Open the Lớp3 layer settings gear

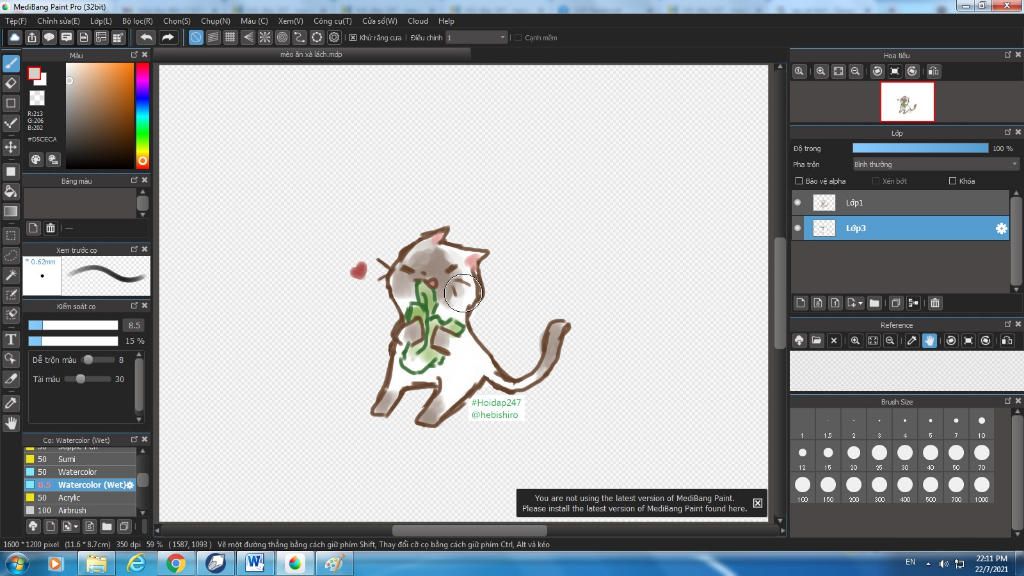tap(1001, 228)
